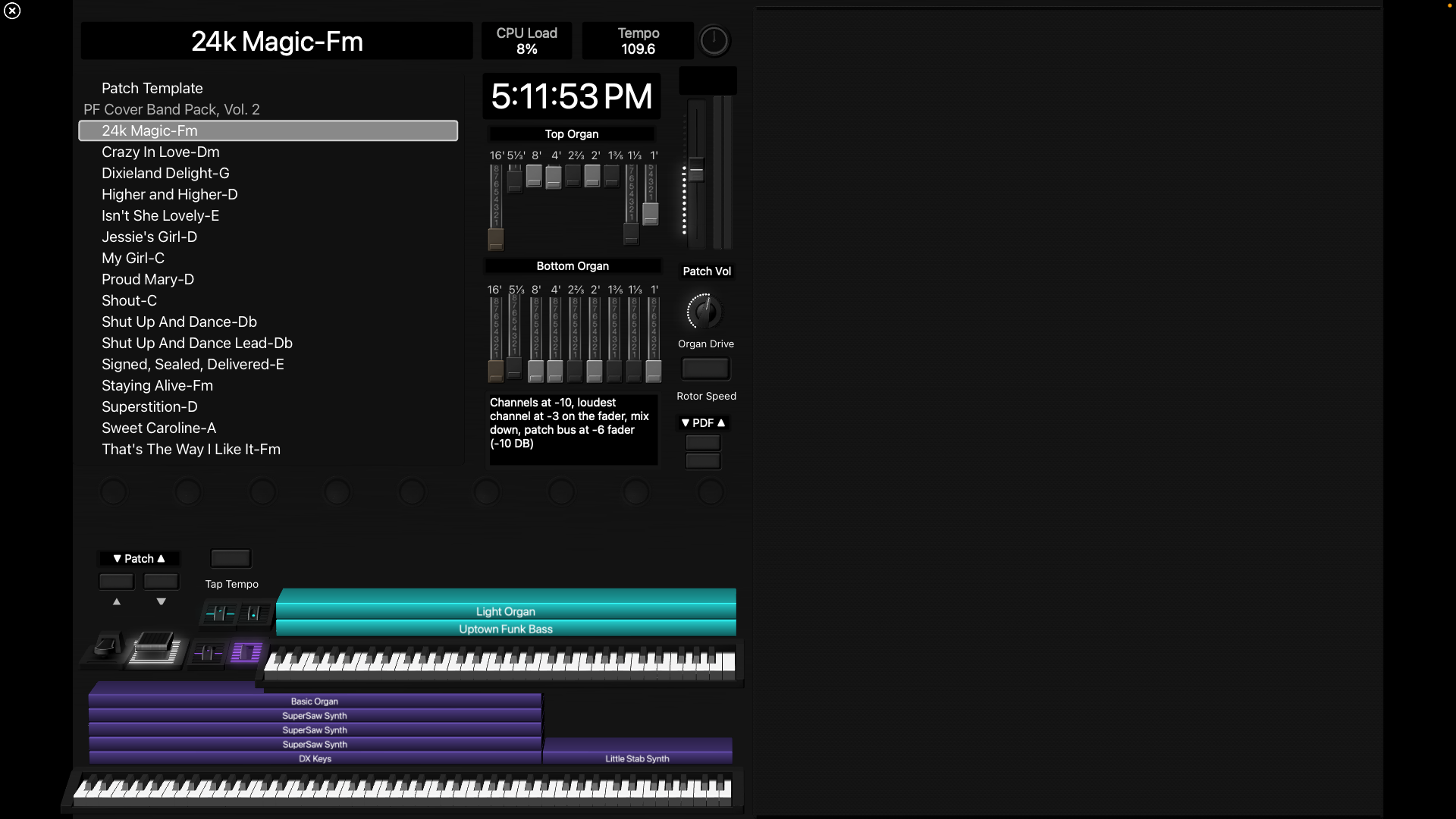Click the Top Organ 16' drawbar
The image size is (1456, 819).
(496, 239)
